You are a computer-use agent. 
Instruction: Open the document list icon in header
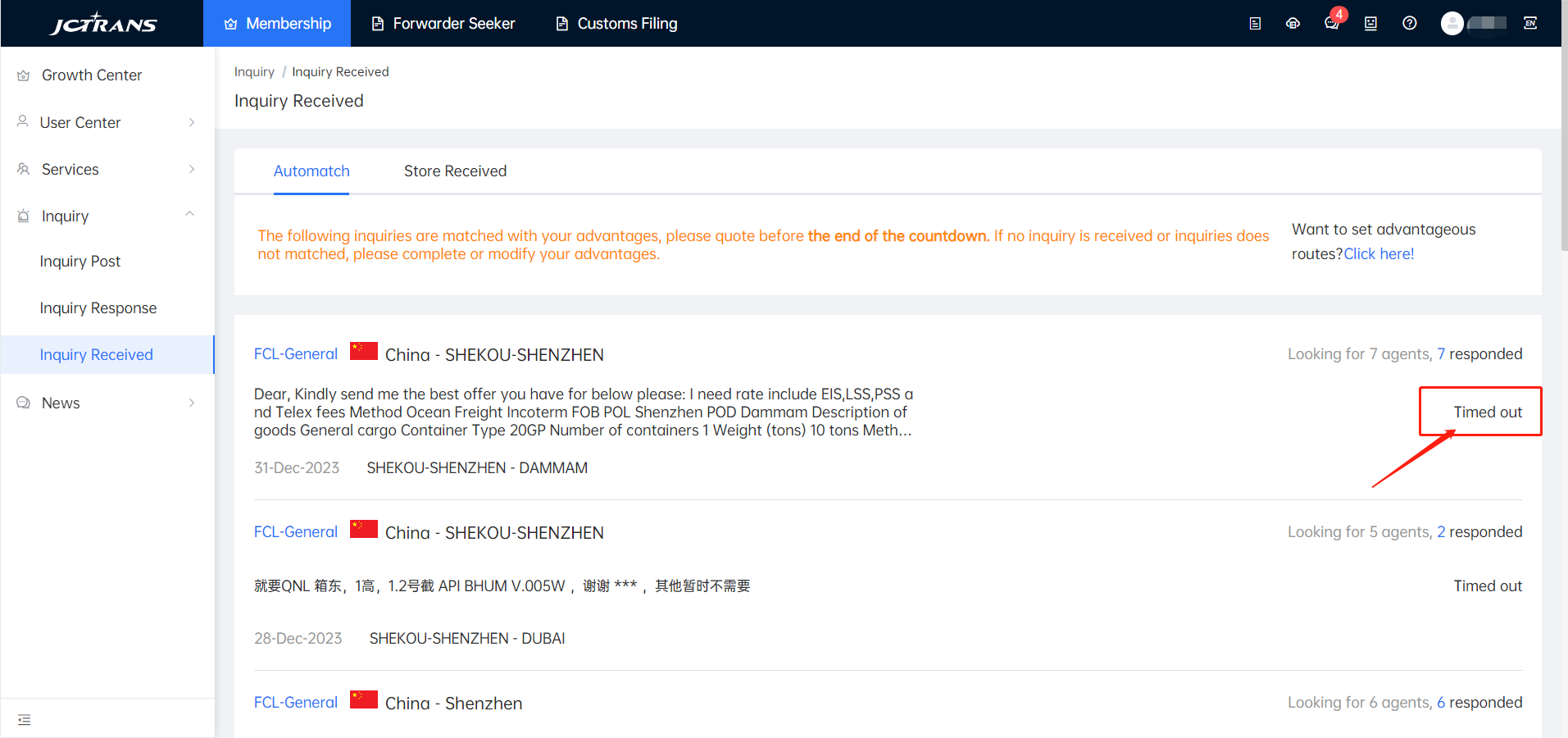1254,24
